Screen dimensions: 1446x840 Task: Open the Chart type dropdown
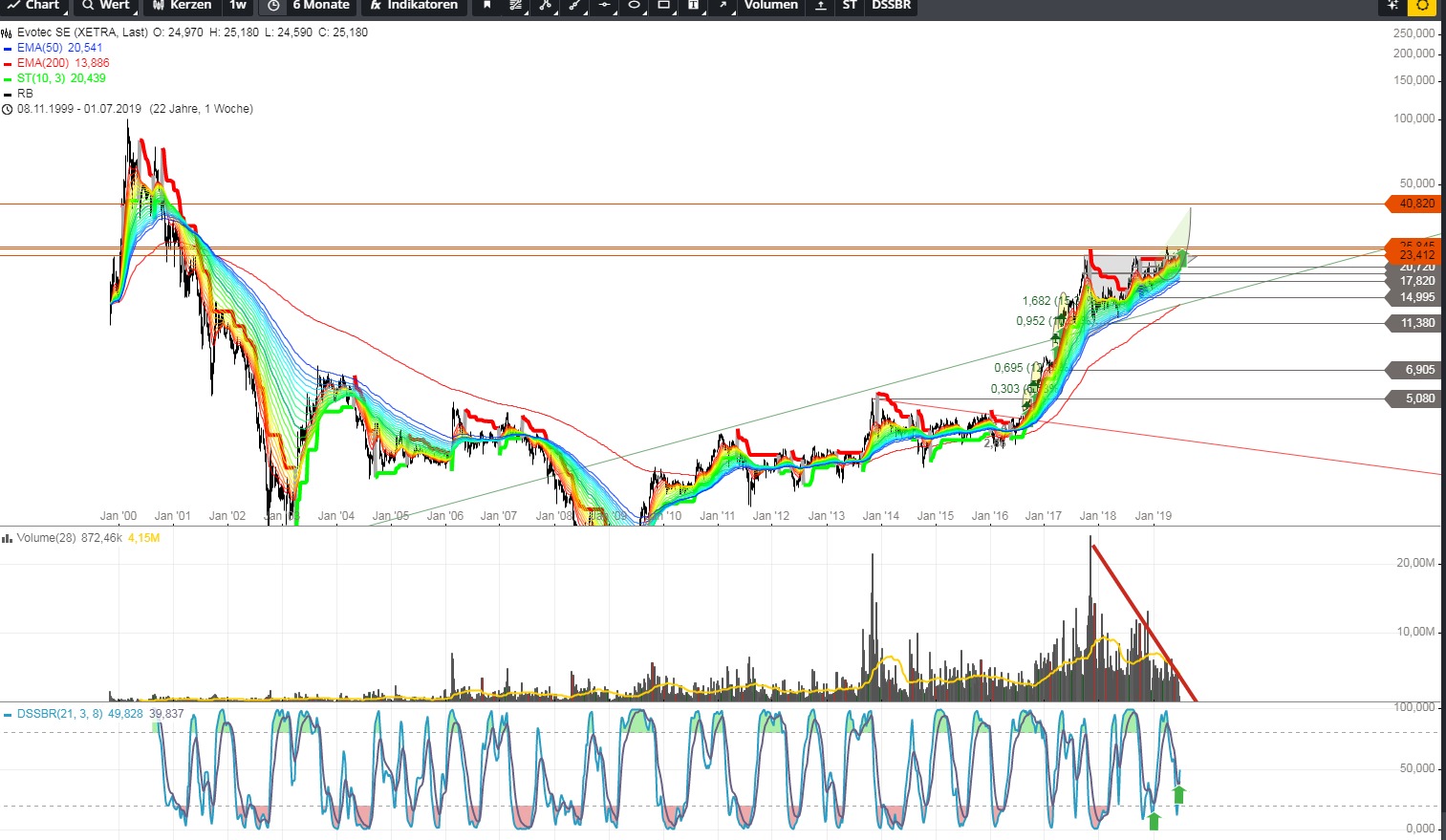(33, 6)
